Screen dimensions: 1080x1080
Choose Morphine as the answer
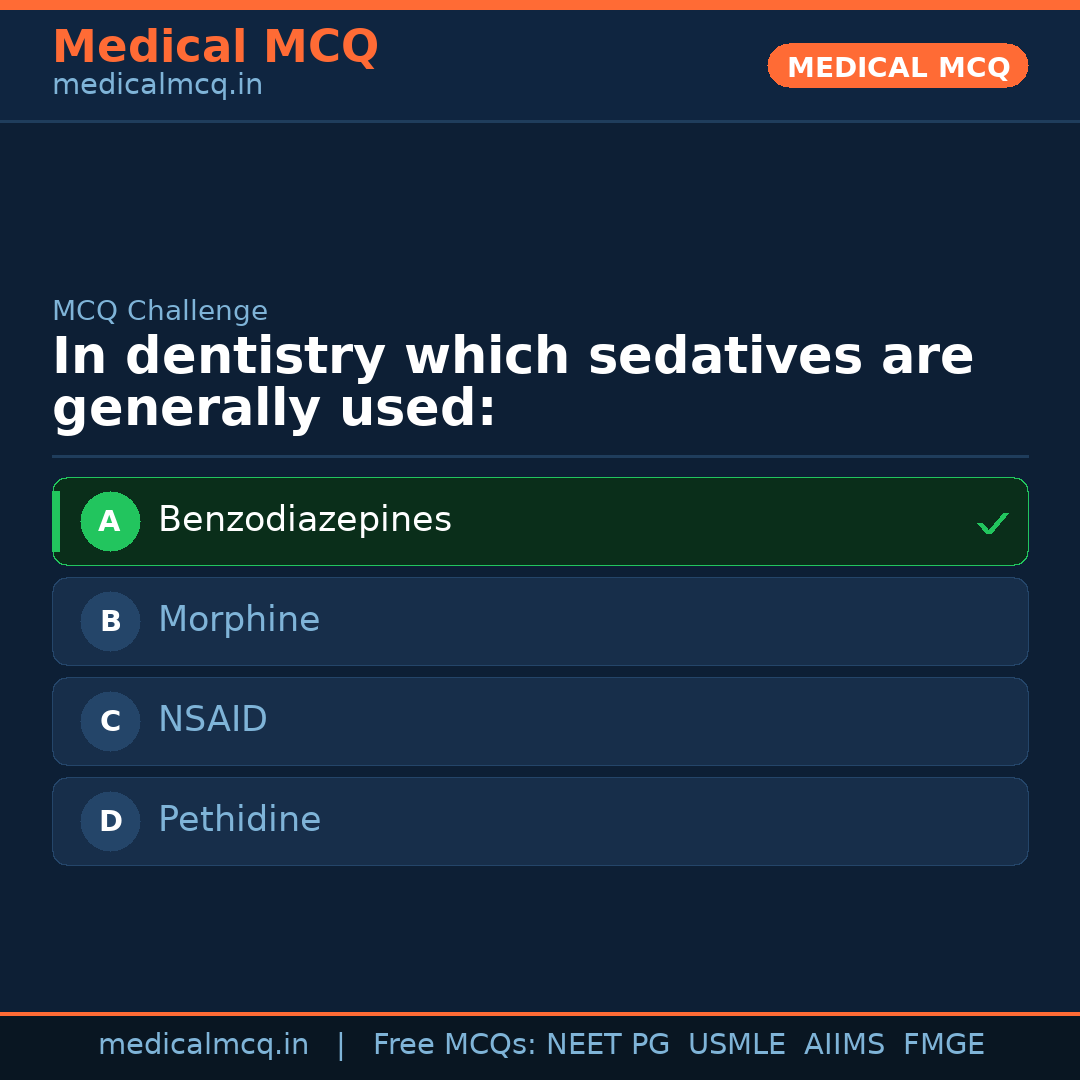point(239,620)
